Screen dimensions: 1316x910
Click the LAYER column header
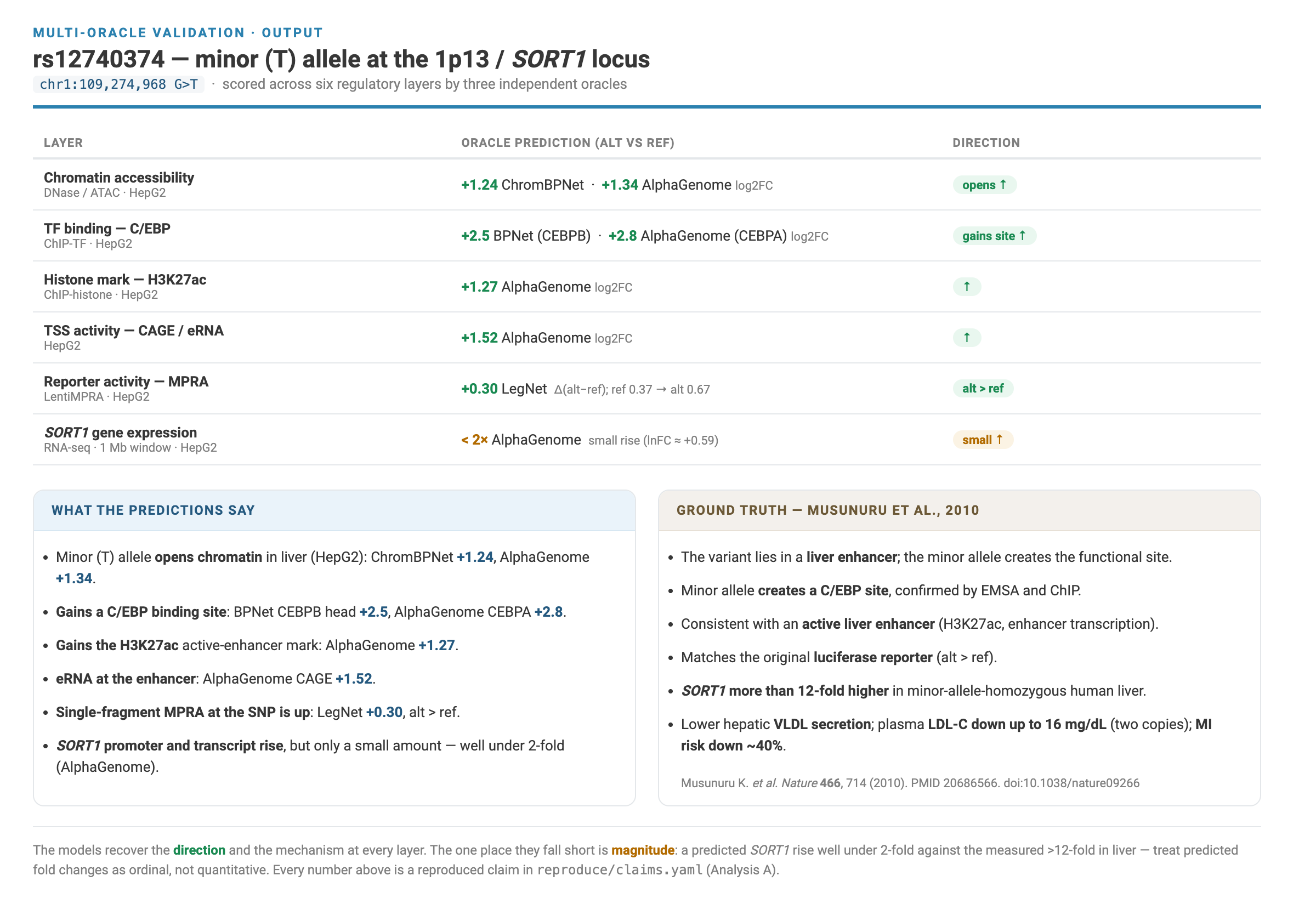click(63, 143)
